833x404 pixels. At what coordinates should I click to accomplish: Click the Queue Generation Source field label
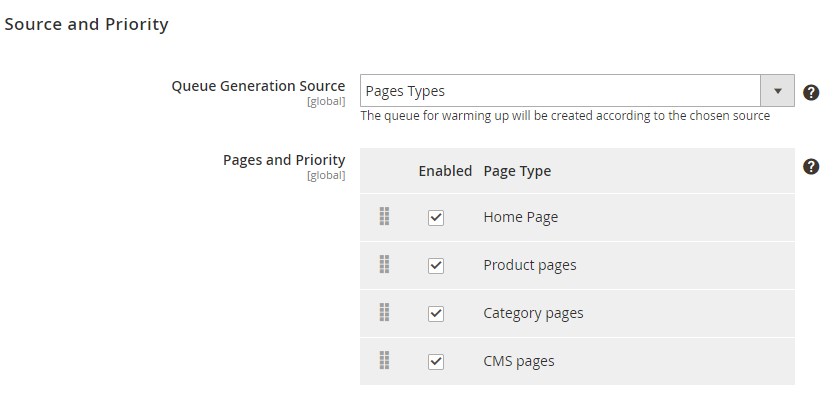click(258, 87)
